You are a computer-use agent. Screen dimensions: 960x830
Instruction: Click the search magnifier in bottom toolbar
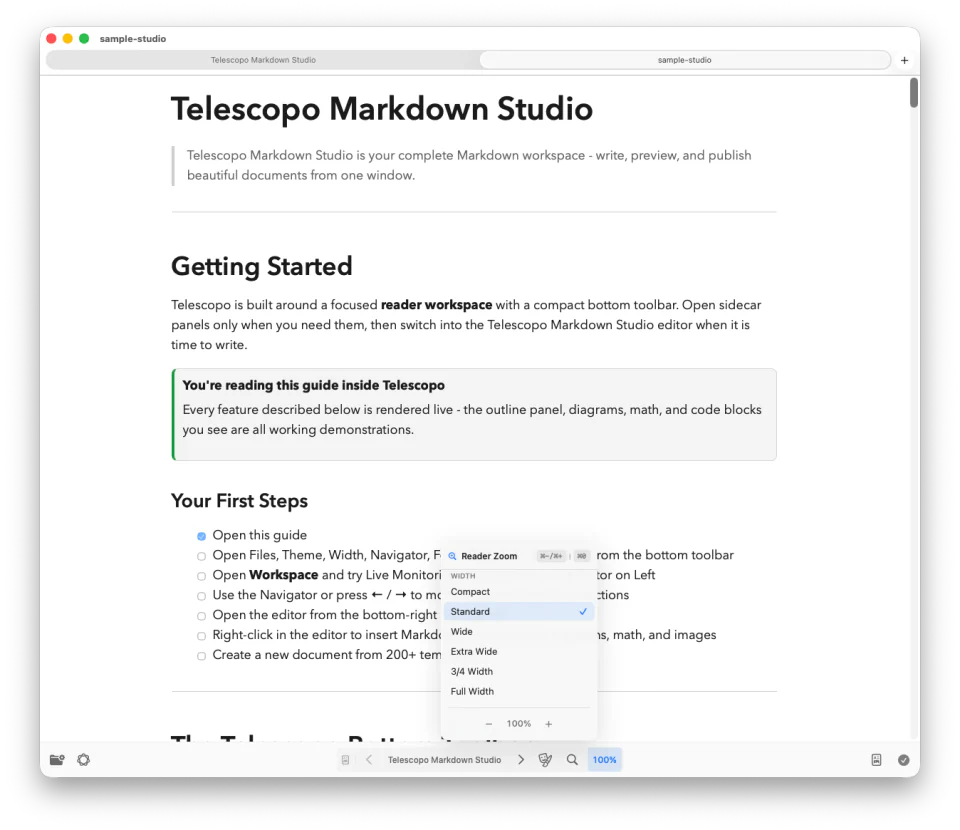tap(572, 760)
